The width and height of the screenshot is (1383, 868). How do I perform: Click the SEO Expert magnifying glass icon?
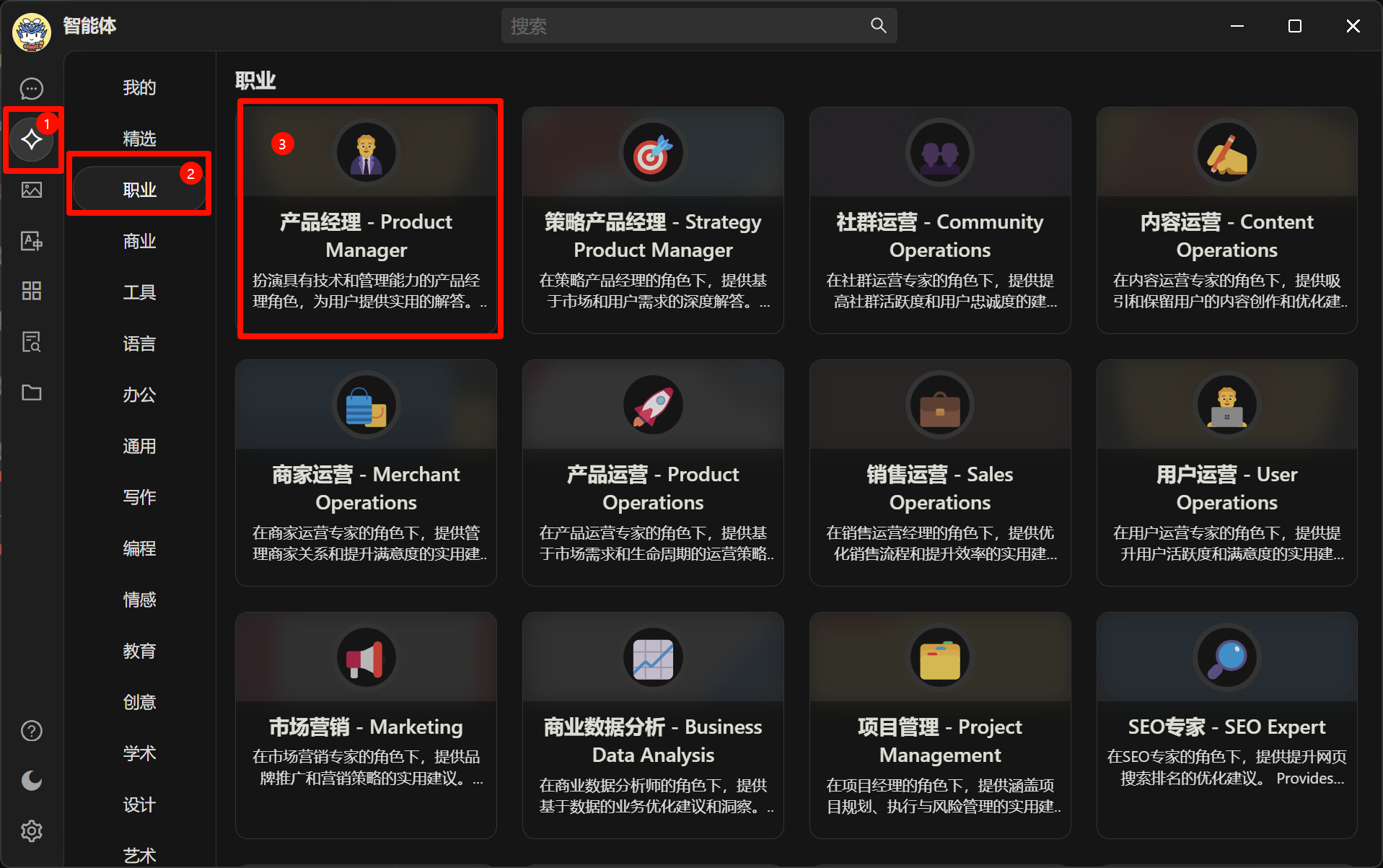1227,658
